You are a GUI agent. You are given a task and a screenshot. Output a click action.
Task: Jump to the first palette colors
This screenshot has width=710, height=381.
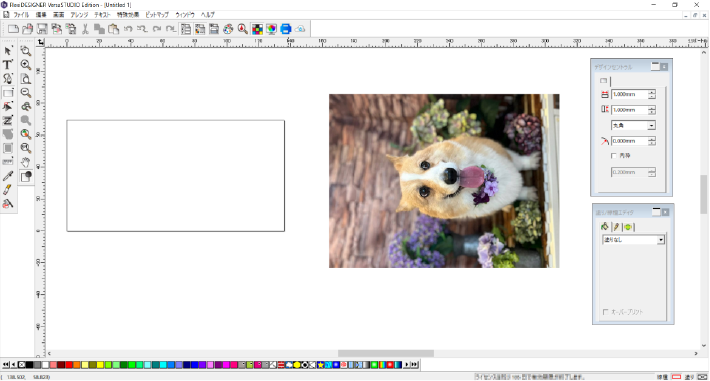click(5, 364)
